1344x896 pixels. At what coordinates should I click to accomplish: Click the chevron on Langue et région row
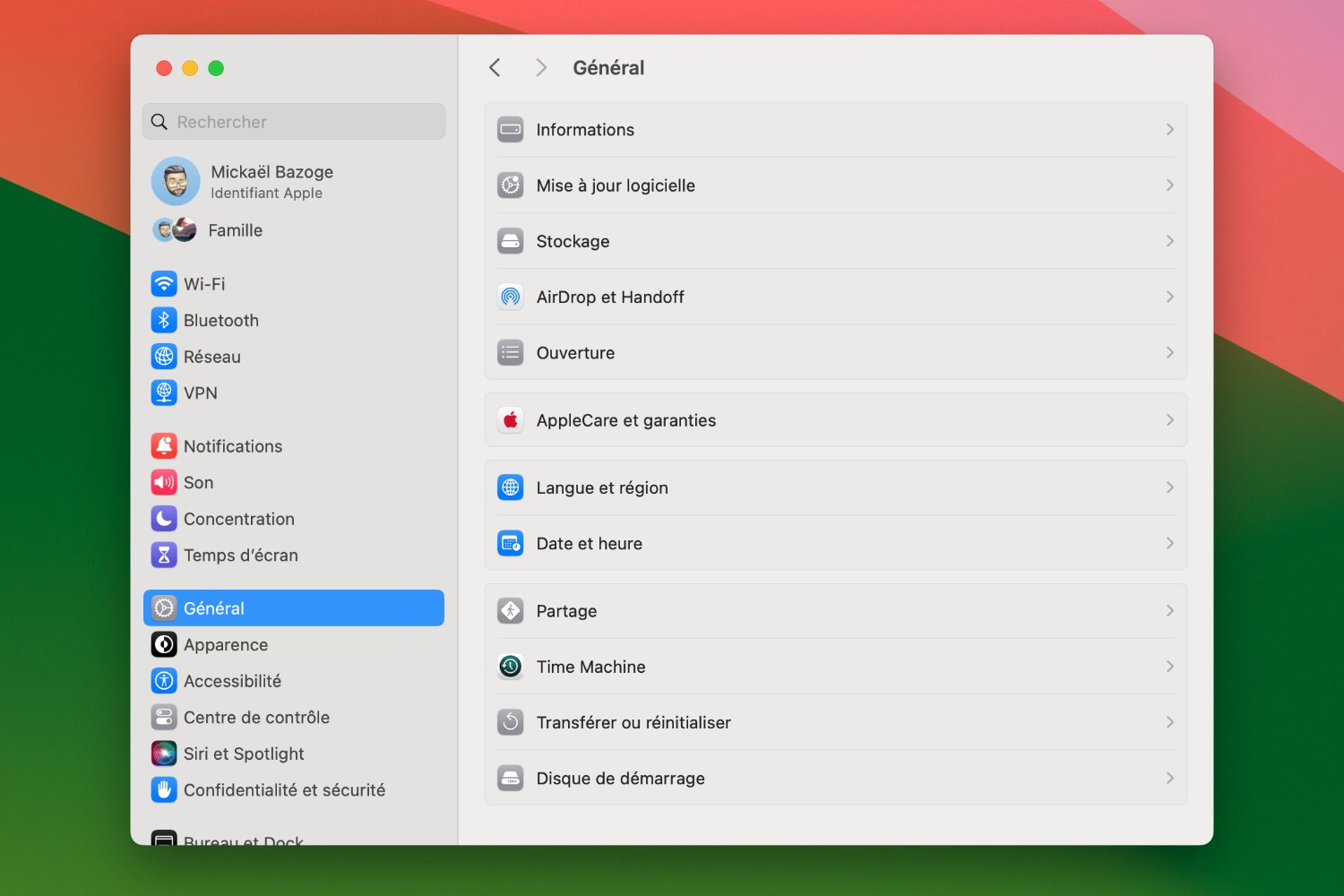point(1170,487)
